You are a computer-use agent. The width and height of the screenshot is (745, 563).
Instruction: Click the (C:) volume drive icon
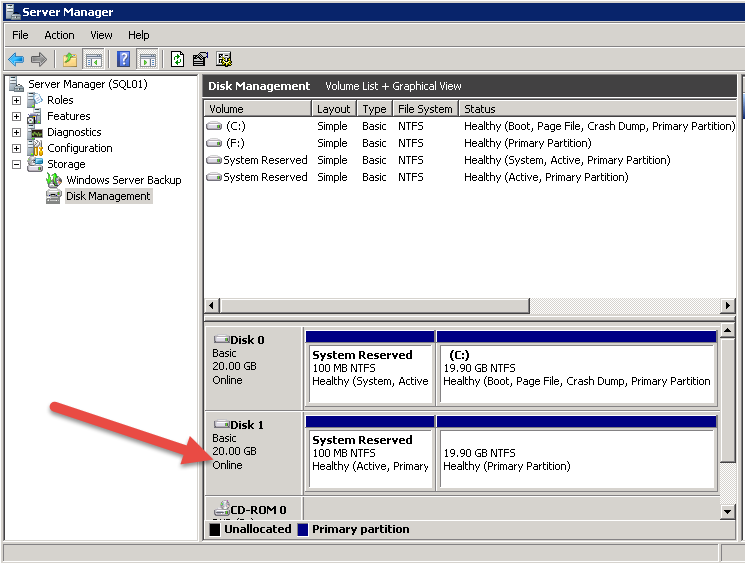point(214,126)
